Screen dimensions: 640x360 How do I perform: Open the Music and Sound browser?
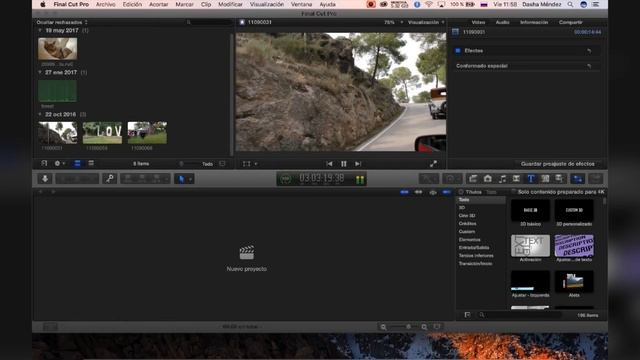502,178
